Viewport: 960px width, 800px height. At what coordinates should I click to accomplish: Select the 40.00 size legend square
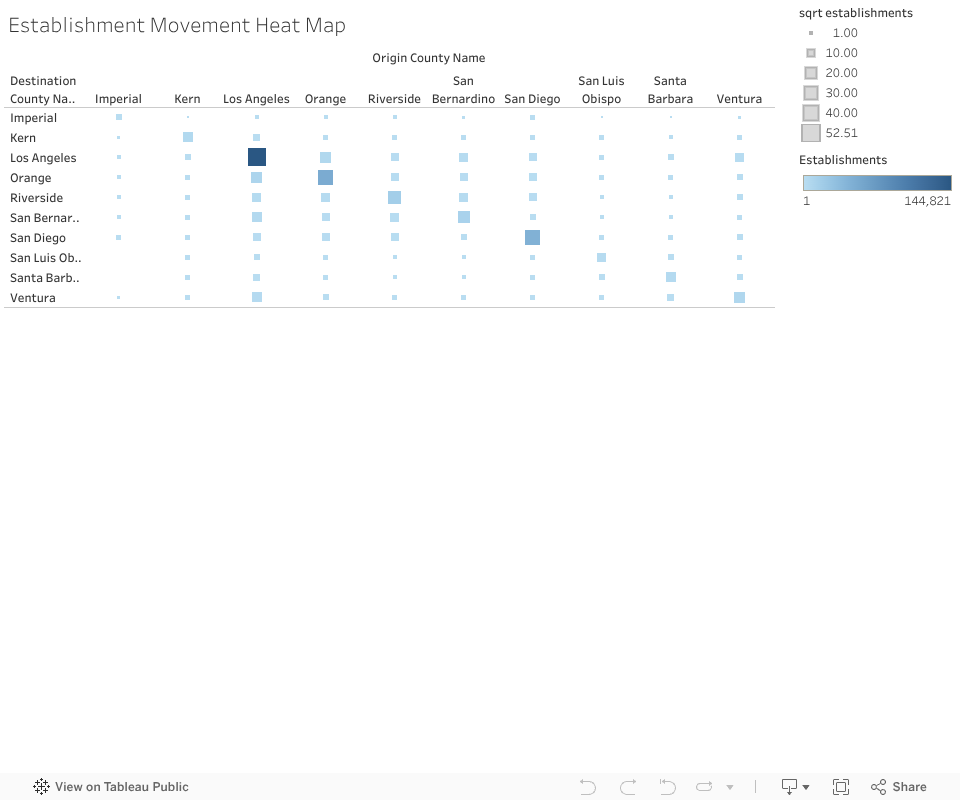[x=811, y=113]
